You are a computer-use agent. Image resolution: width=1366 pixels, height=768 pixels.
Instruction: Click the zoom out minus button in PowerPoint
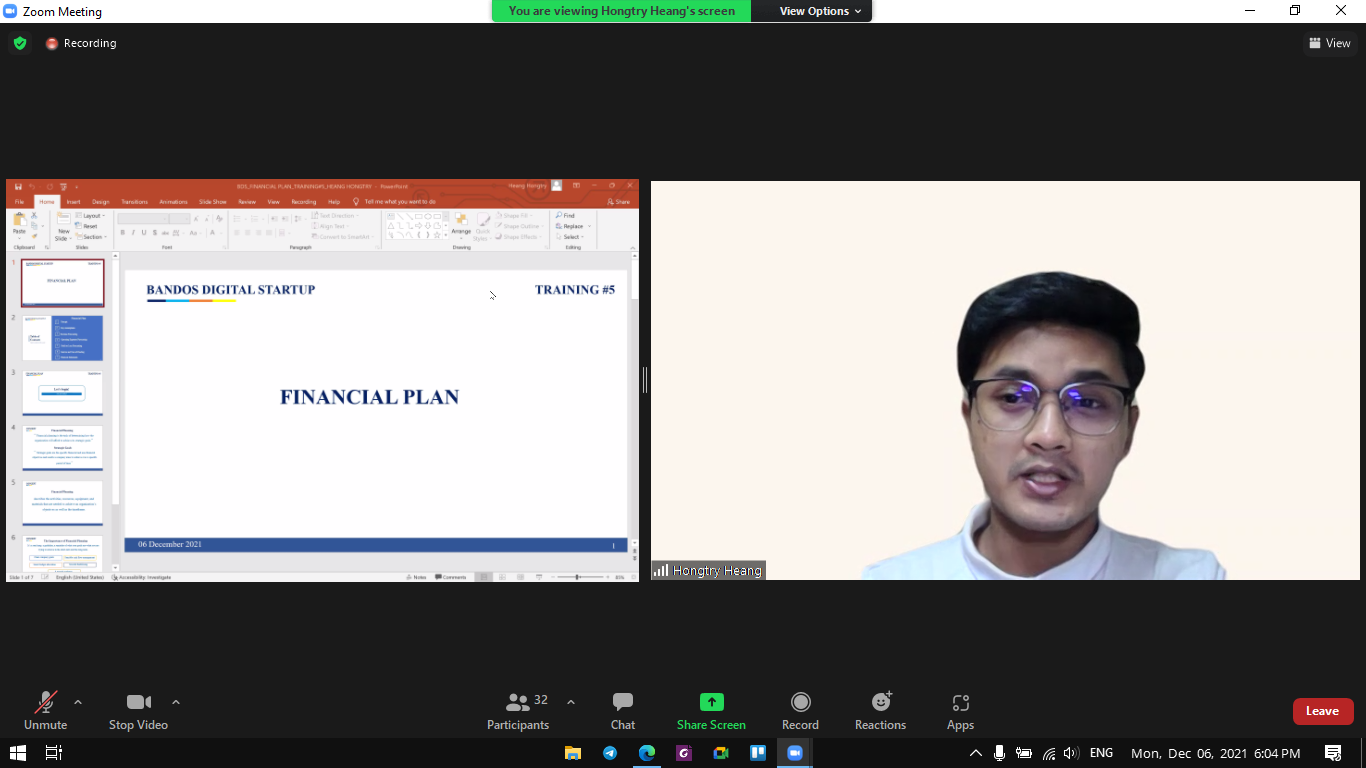coord(552,577)
